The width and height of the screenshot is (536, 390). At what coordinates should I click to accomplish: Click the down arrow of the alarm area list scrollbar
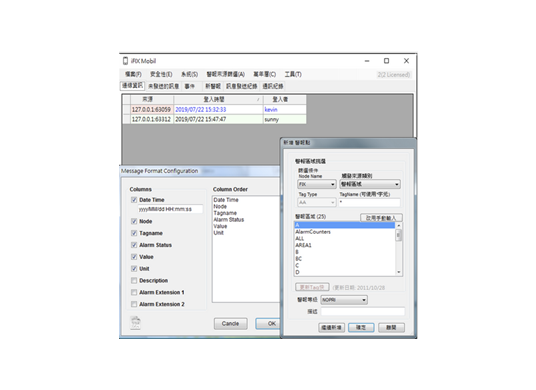[x=399, y=272]
